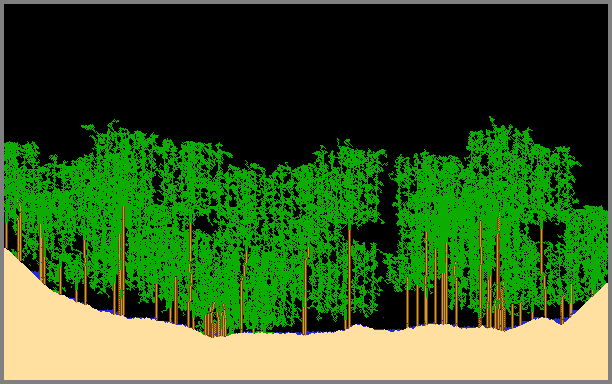Click the gray border frame at the top
The height and width of the screenshot is (384, 612).
pyautogui.click(x=306, y=2)
